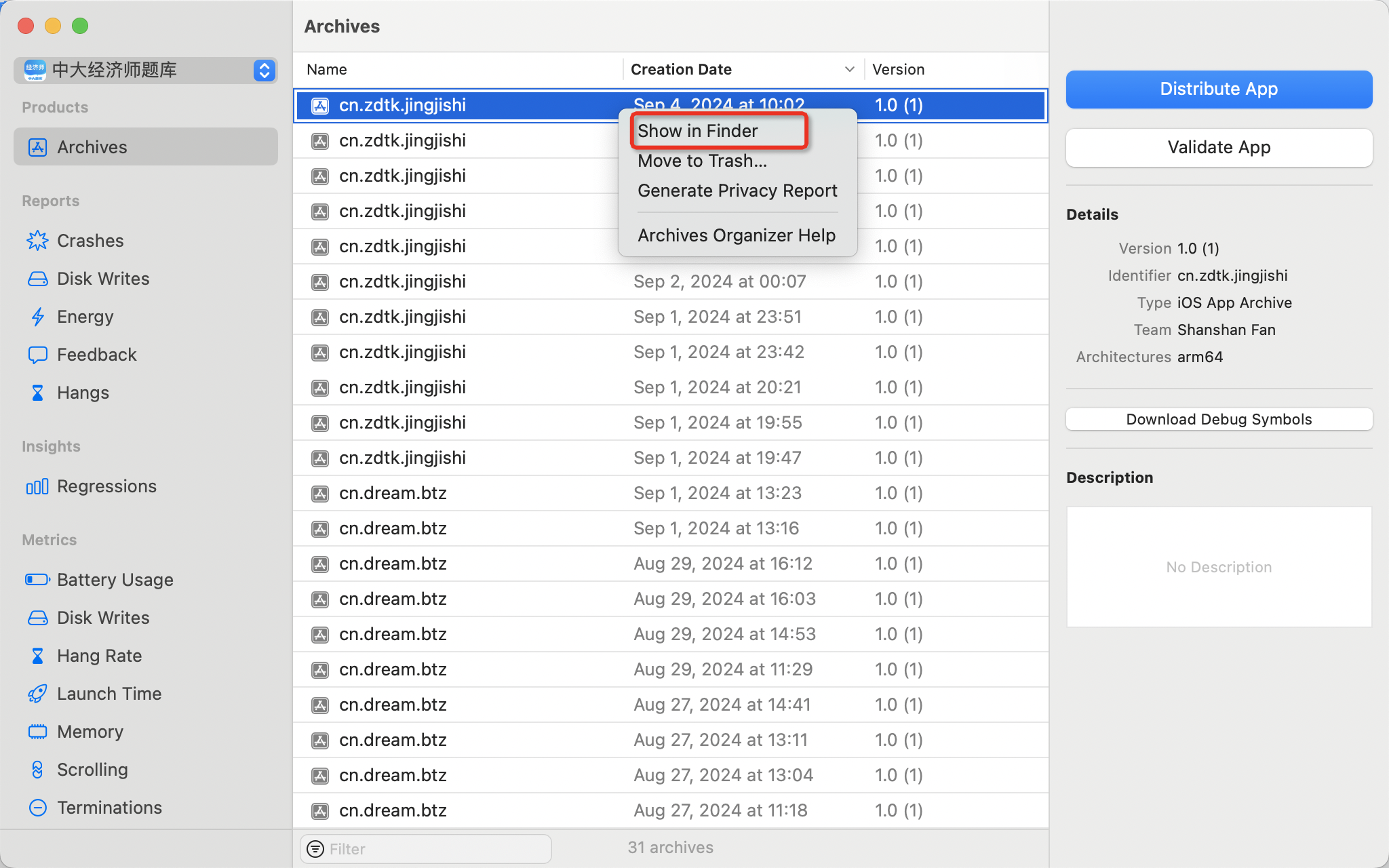Click the filter icon in the search field
This screenshot has height=868, width=1389.
click(315, 849)
